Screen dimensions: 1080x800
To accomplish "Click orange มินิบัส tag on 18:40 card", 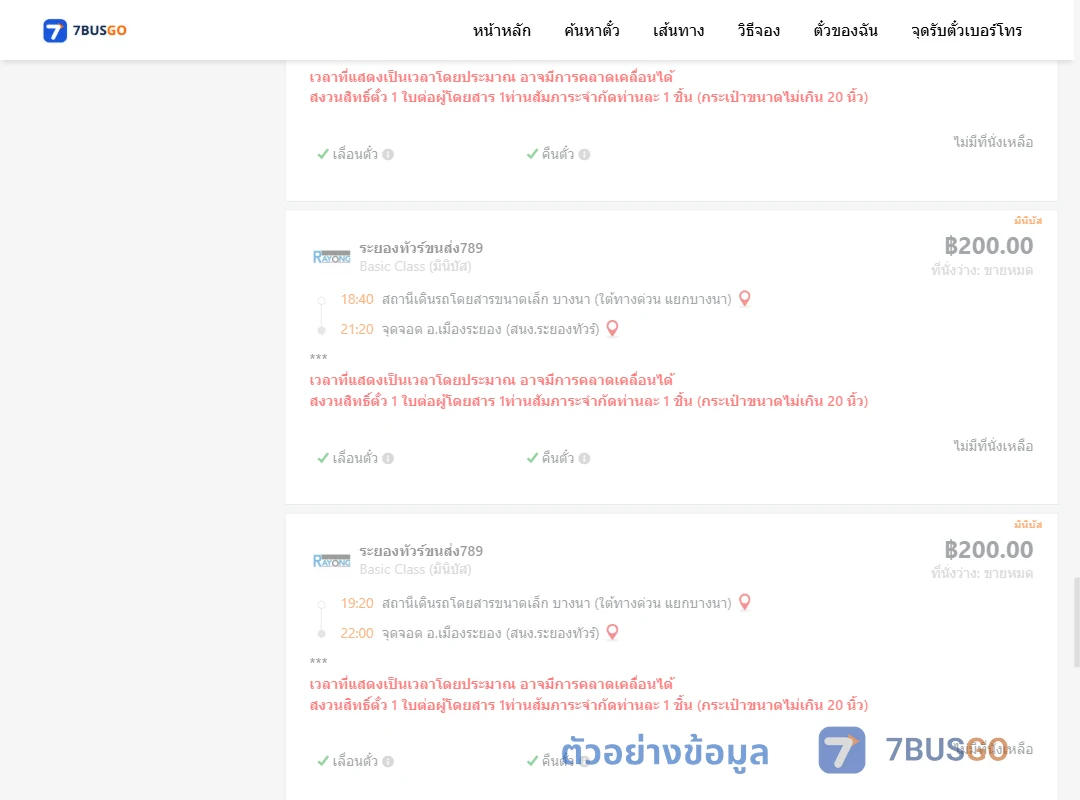I will (1028, 220).
